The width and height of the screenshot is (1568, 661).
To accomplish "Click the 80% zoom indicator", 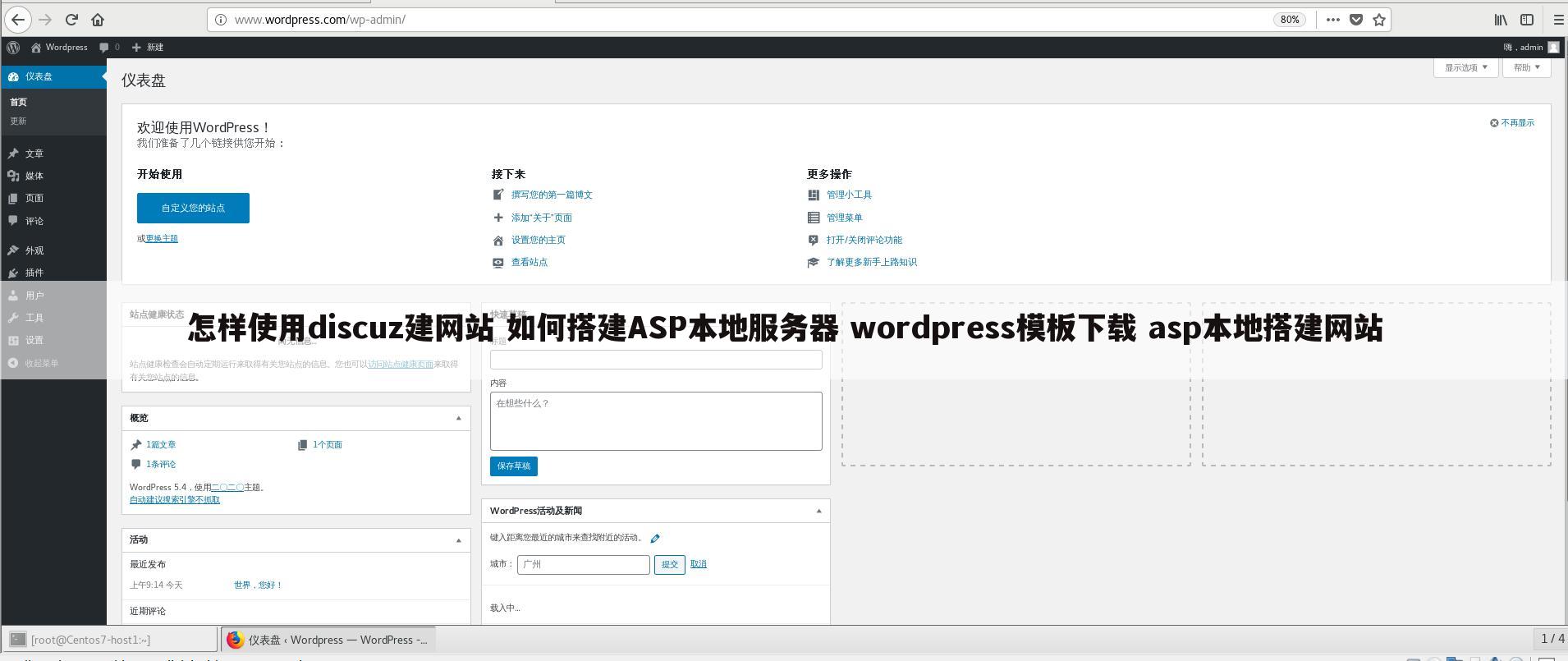I will [x=1290, y=20].
